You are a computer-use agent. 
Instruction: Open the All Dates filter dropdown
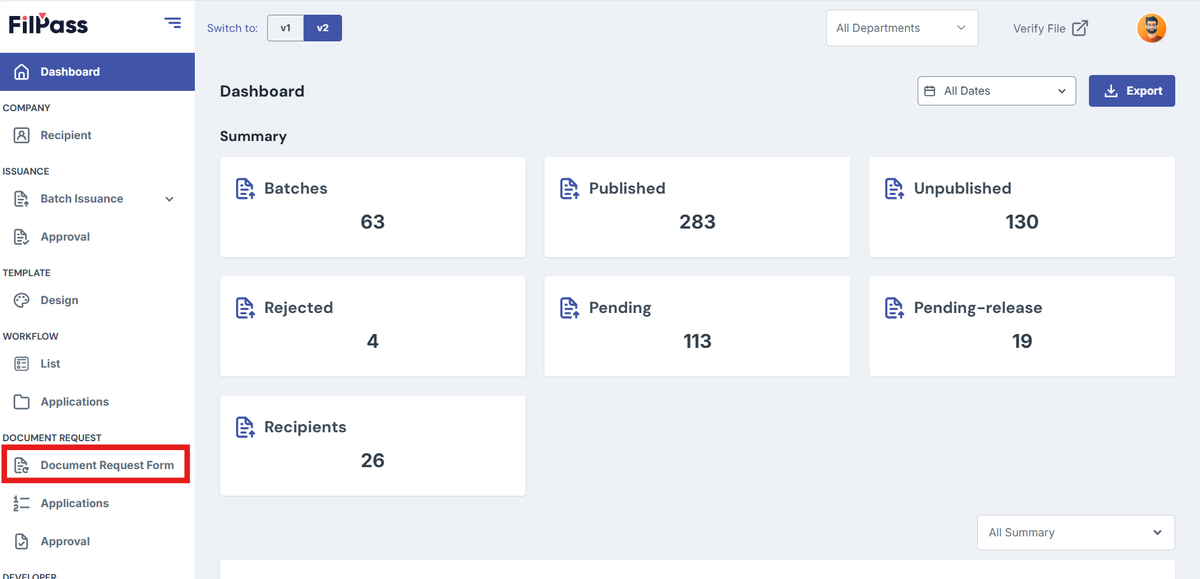point(996,91)
